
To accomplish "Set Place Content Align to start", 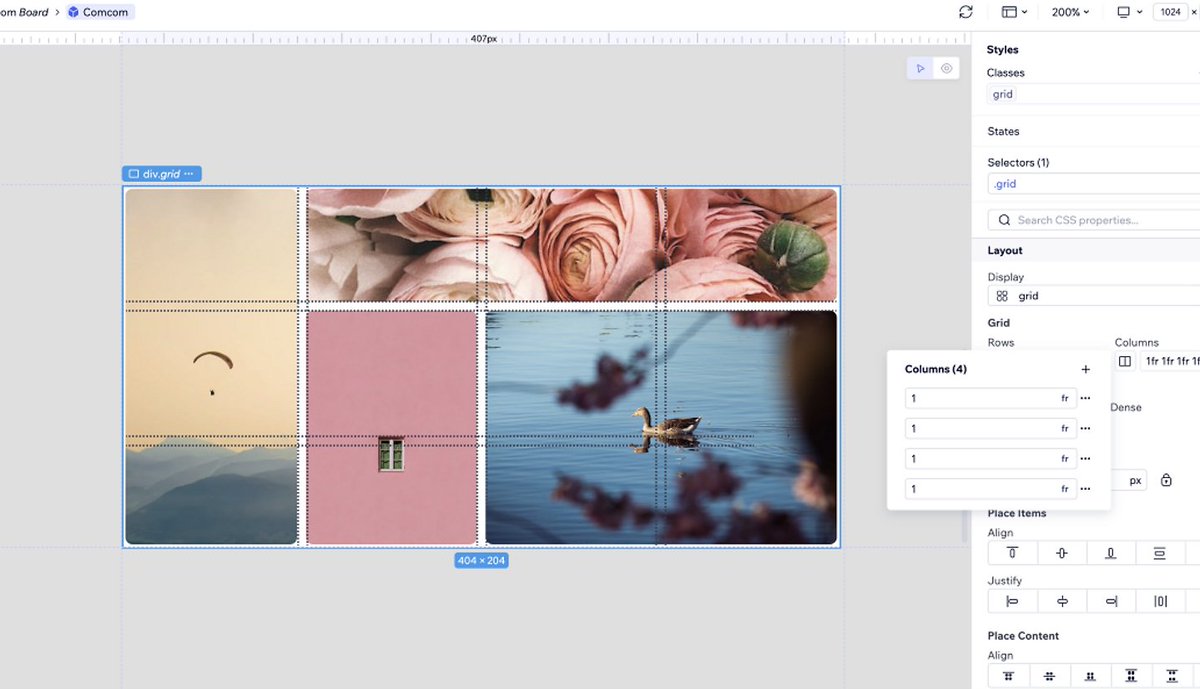I will (1008, 676).
